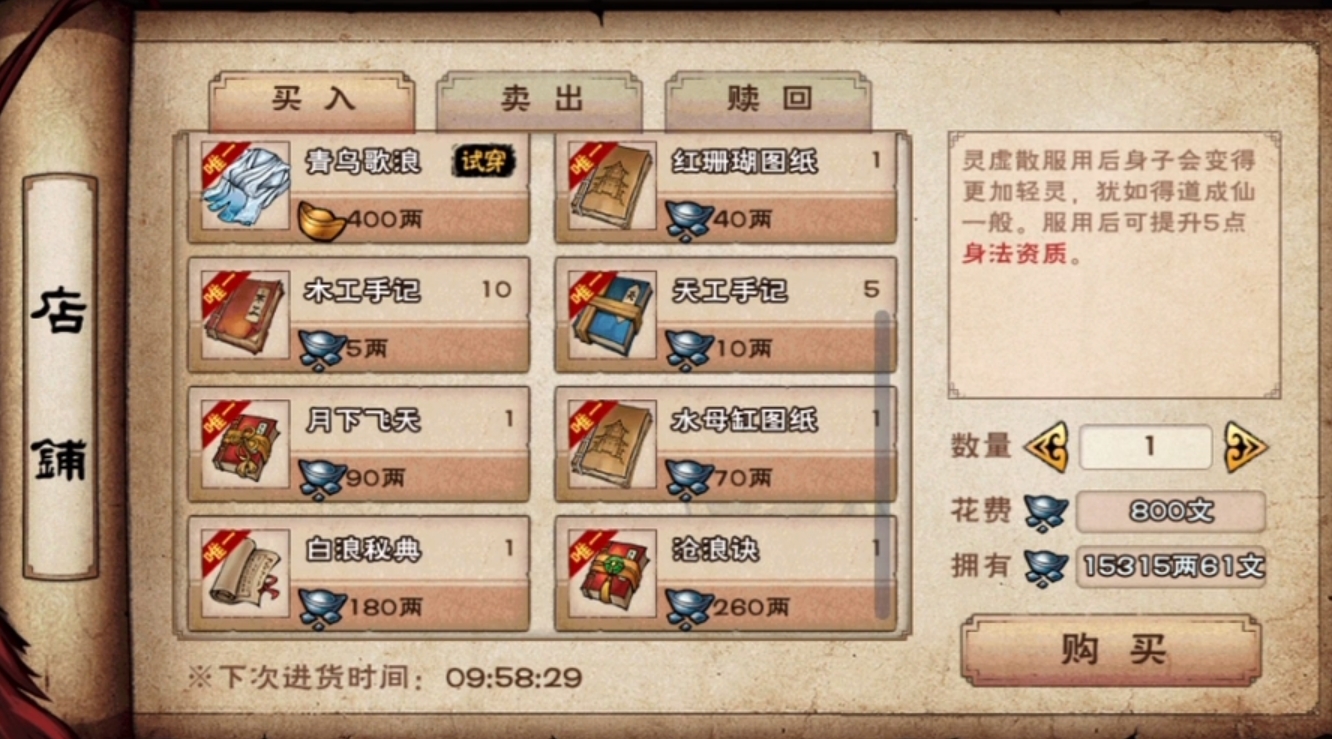Select the 木工手记 red book icon
Image resolution: width=1332 pixels, height=739 pixels.
pyautogui.click(x=246, y=314)
